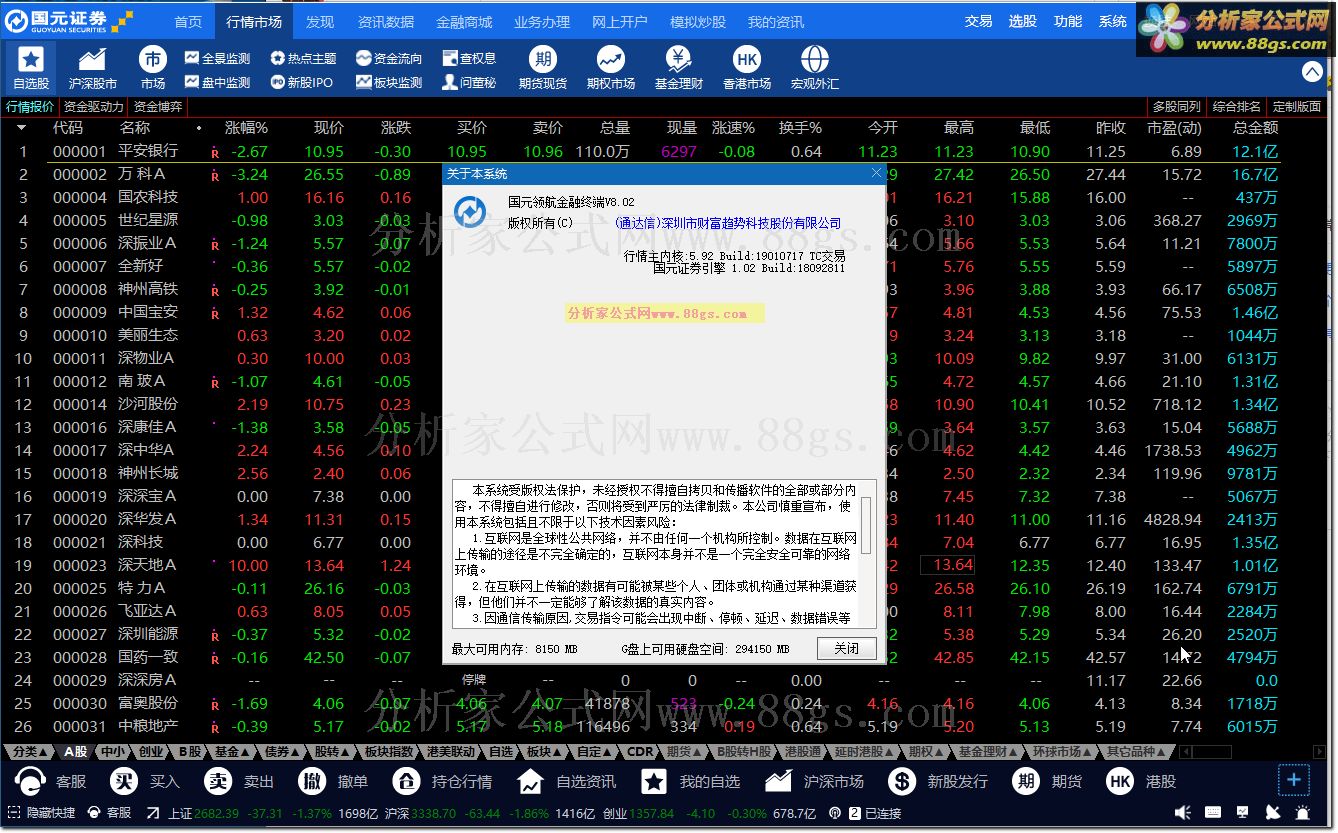
Task: Click the plus add-shortcut button
Action: [1294, 780]
